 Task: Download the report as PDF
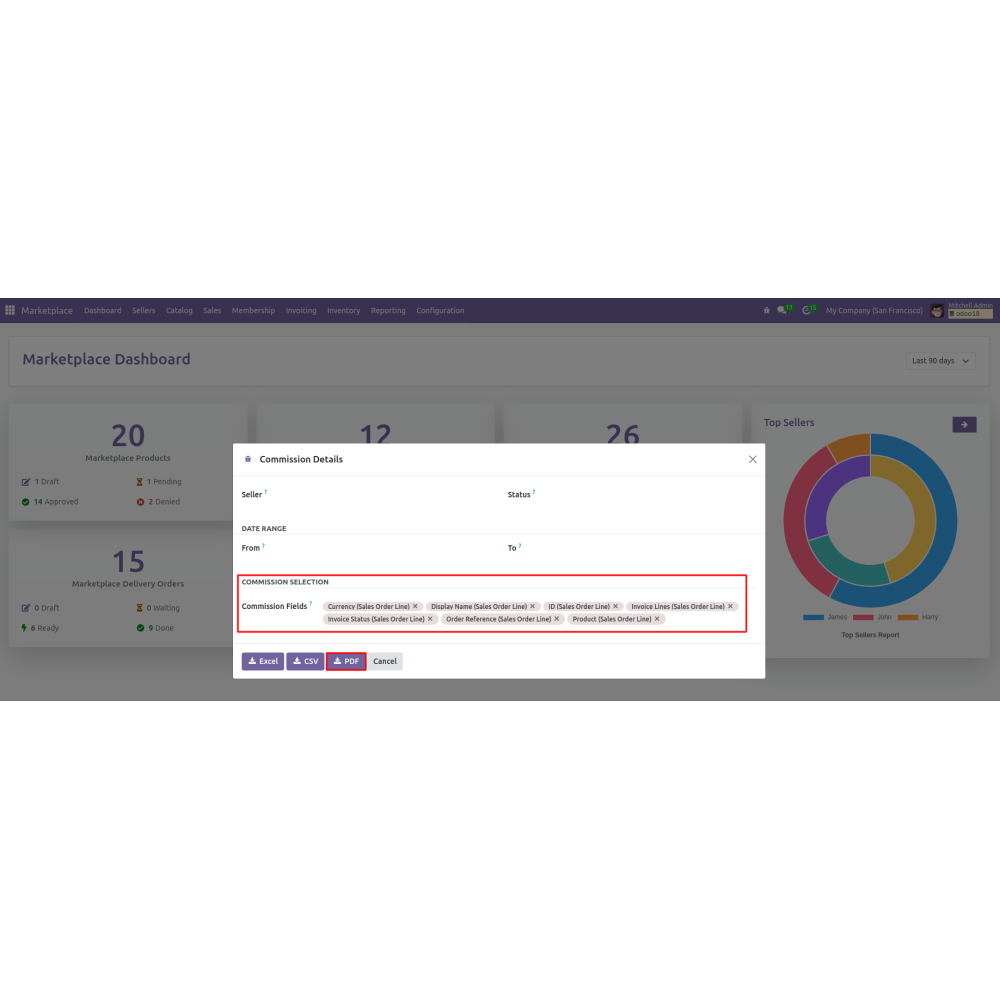(x=346, y=661)
